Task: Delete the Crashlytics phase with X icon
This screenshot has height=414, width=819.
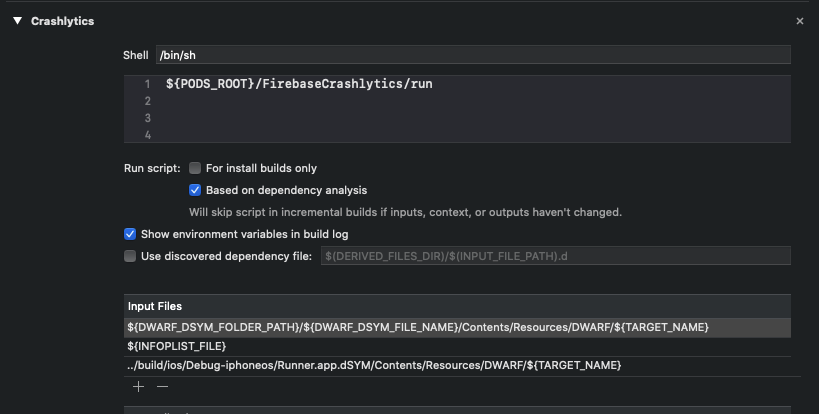Action: [x=800, y=21]
